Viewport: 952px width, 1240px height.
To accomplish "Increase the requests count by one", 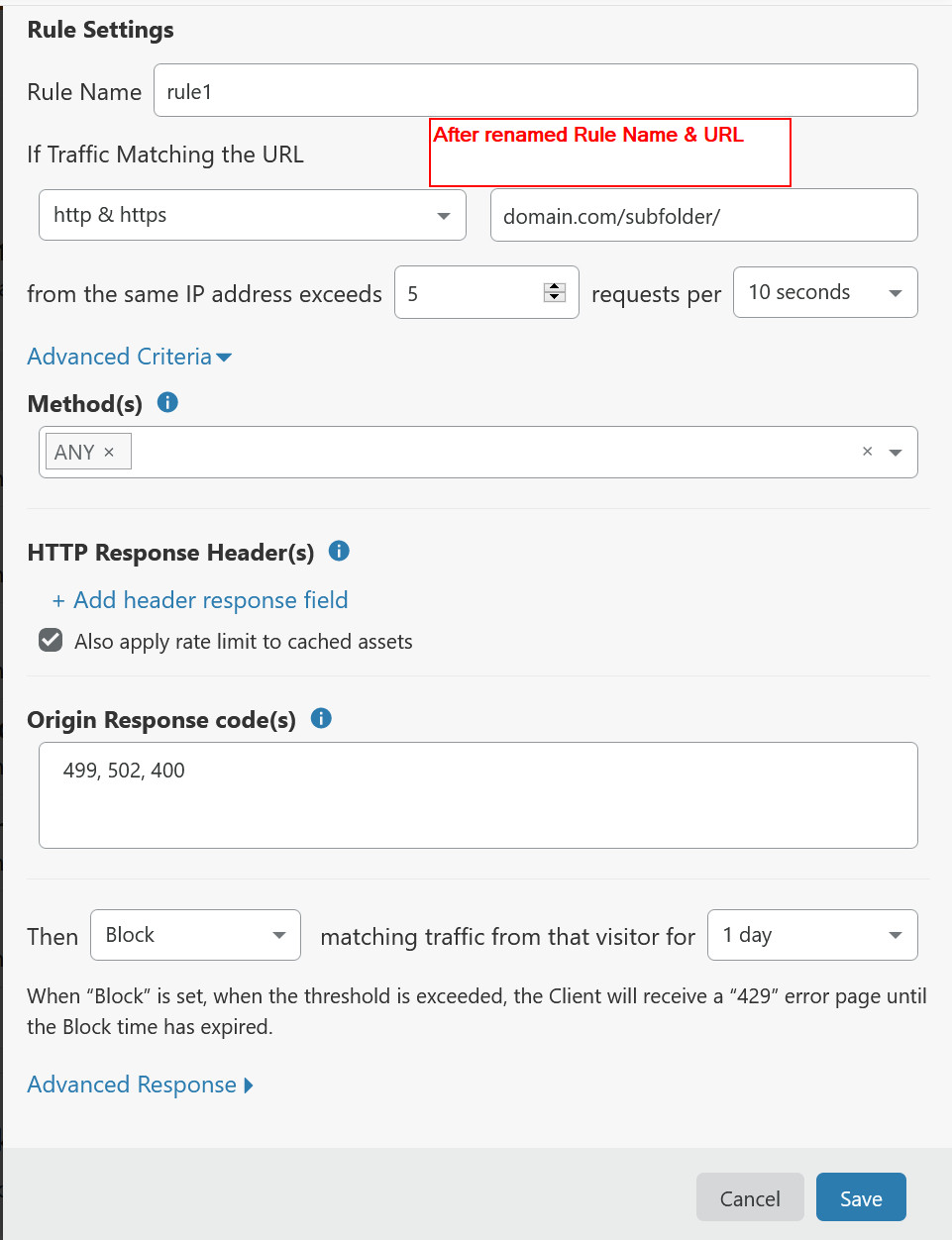I will 555,287.
